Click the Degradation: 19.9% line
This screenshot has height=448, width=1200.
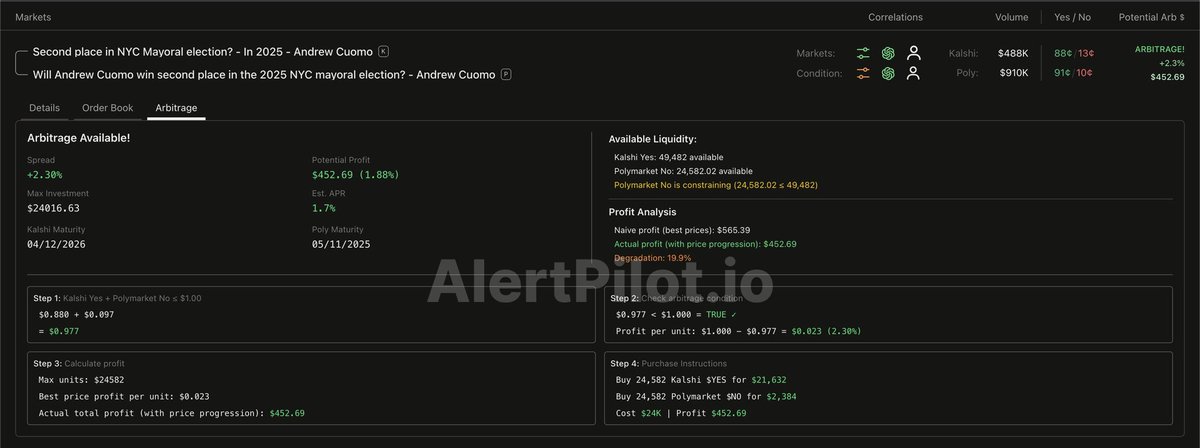pyautogui.click(x=652, y=258)
